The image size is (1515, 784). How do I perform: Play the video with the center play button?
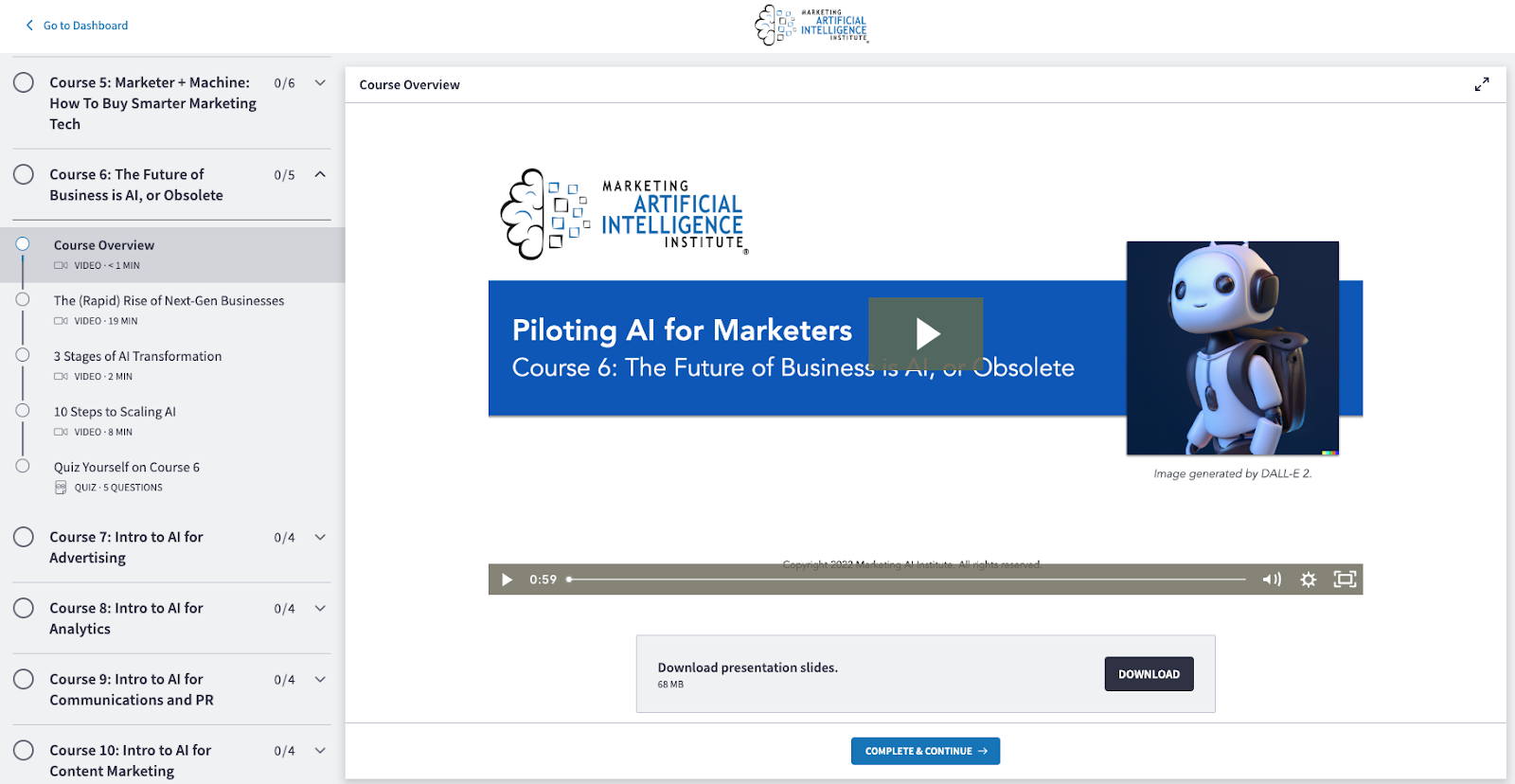click(926, 333)
